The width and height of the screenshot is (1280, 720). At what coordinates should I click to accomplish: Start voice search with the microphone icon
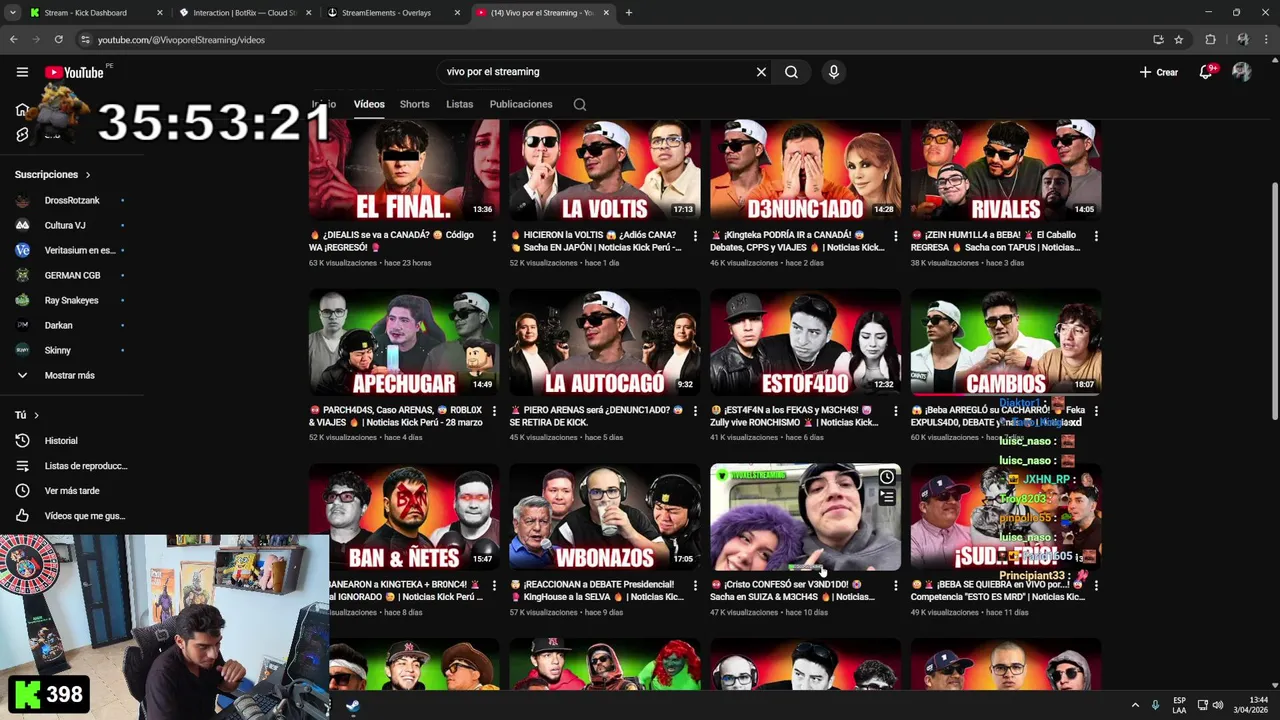pyautogui.click(x=833, y=72)
